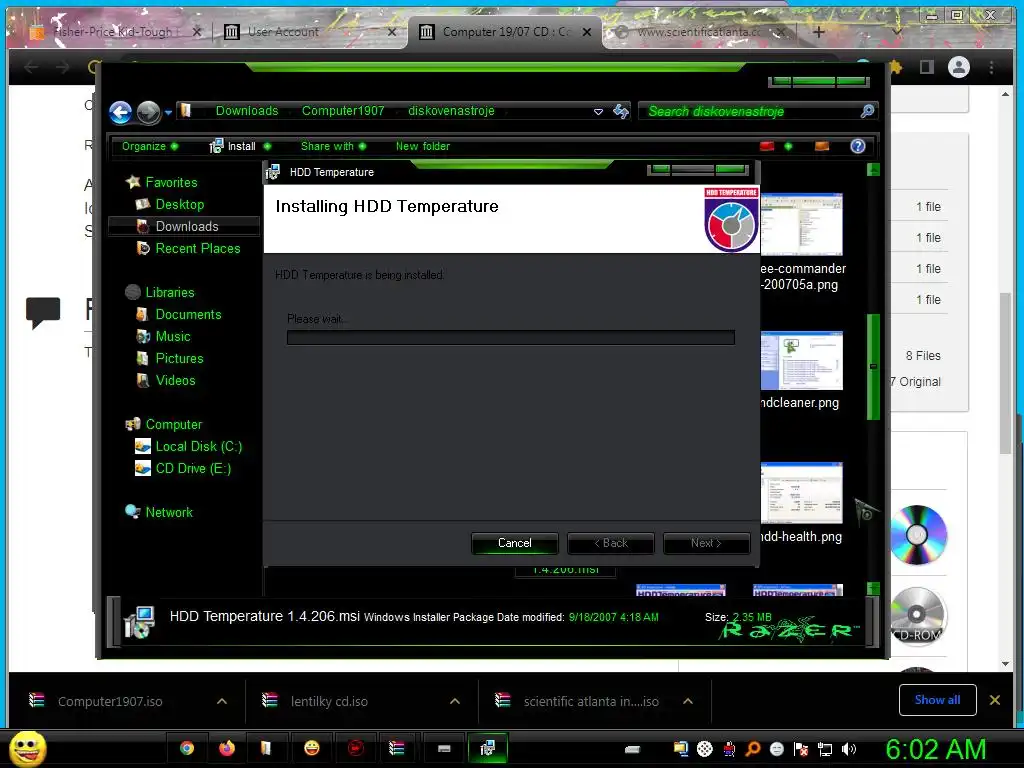This screenshot has height=768, width=1024.
Task: Click the browser side panel icon
Action: click(x=927, y=67)
